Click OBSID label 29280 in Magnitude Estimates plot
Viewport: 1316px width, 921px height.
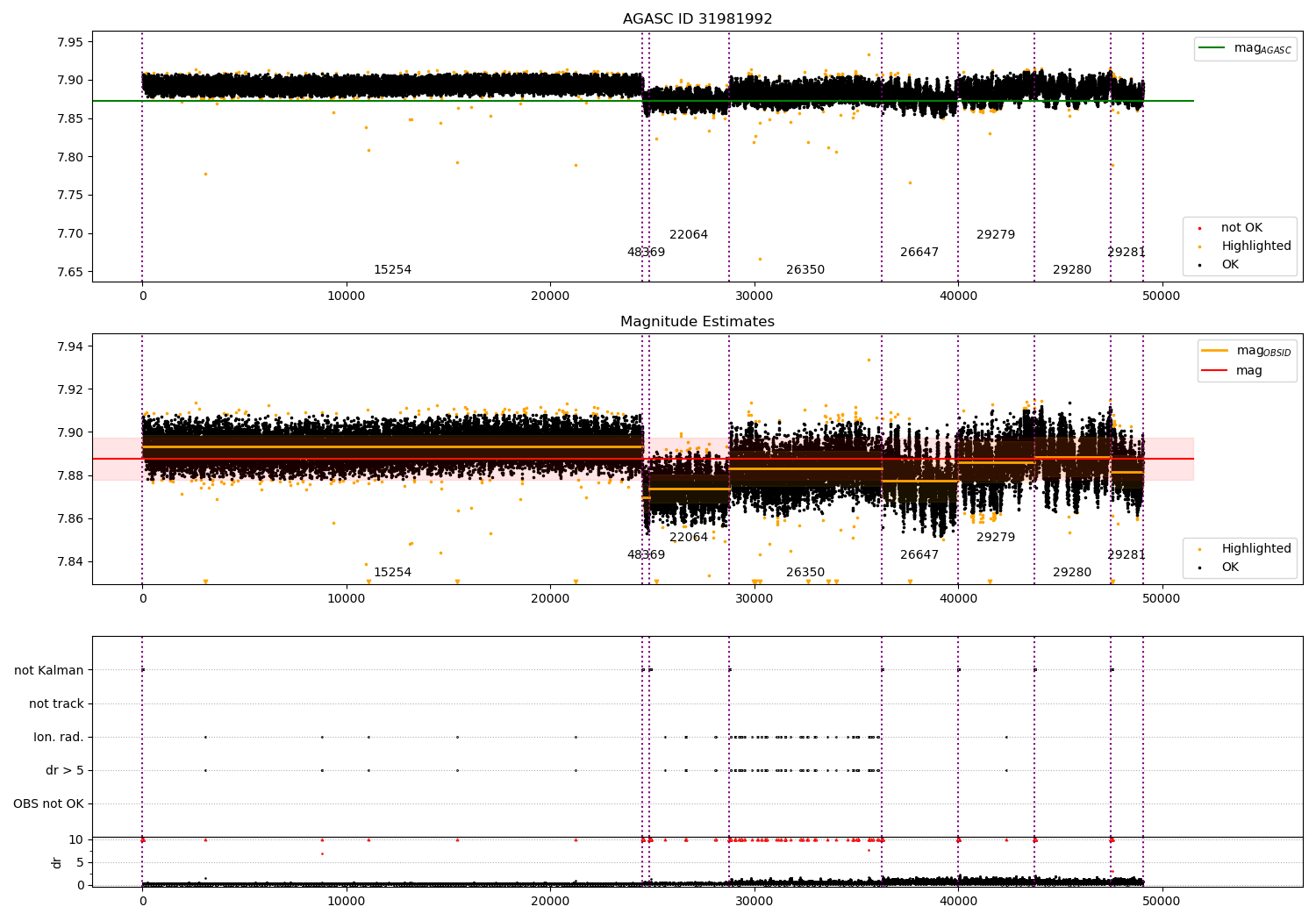tap(1072, 573)
